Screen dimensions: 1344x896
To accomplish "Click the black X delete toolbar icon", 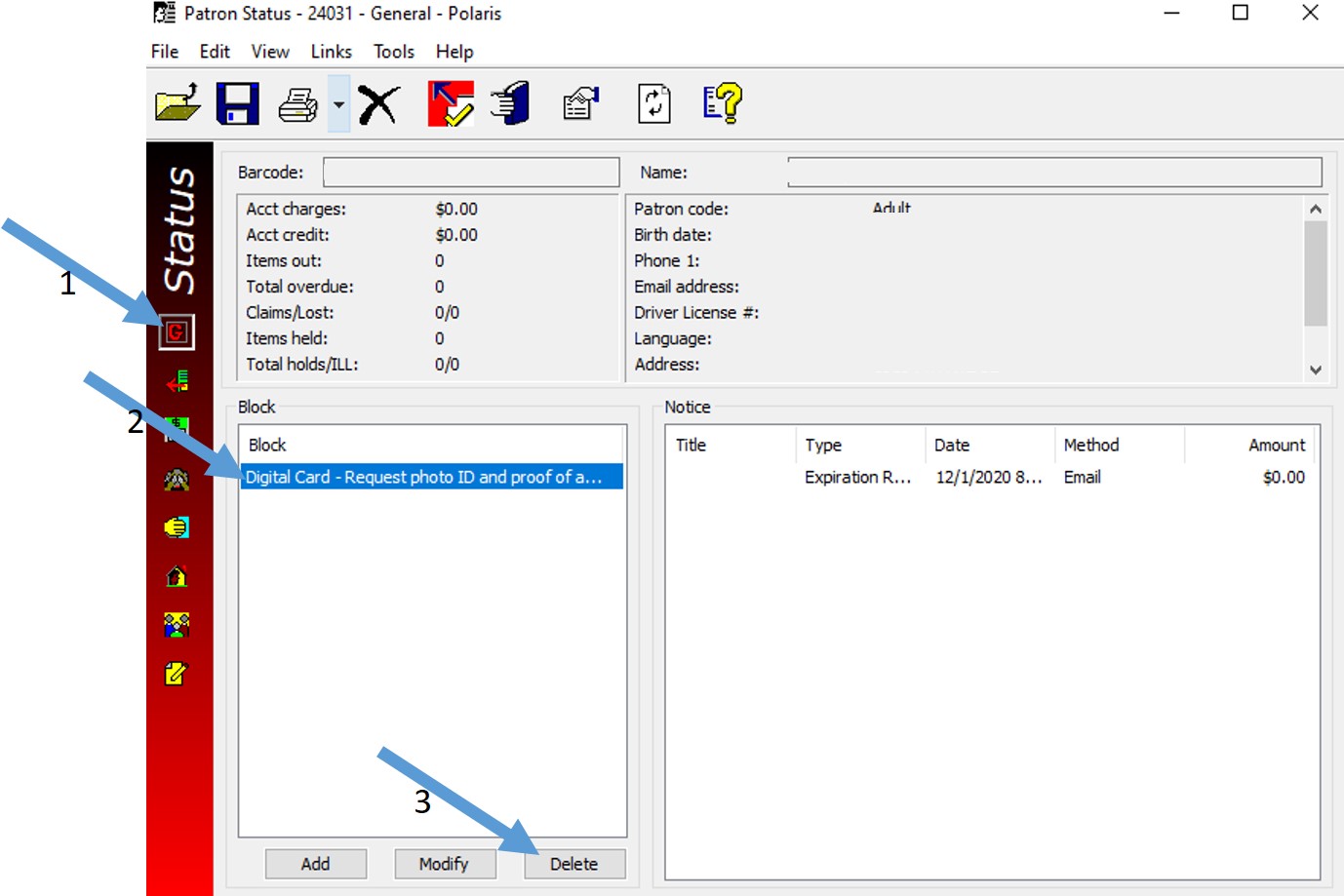I will tap(378, 104).
